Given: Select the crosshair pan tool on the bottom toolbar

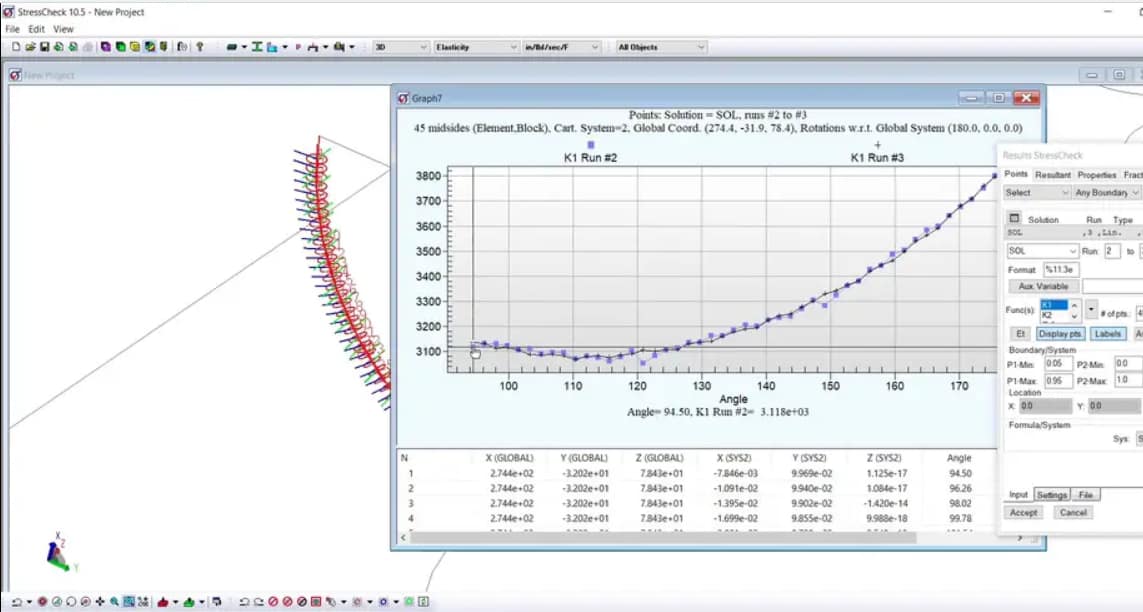Looking at the screenshot, I should (100, 601).
